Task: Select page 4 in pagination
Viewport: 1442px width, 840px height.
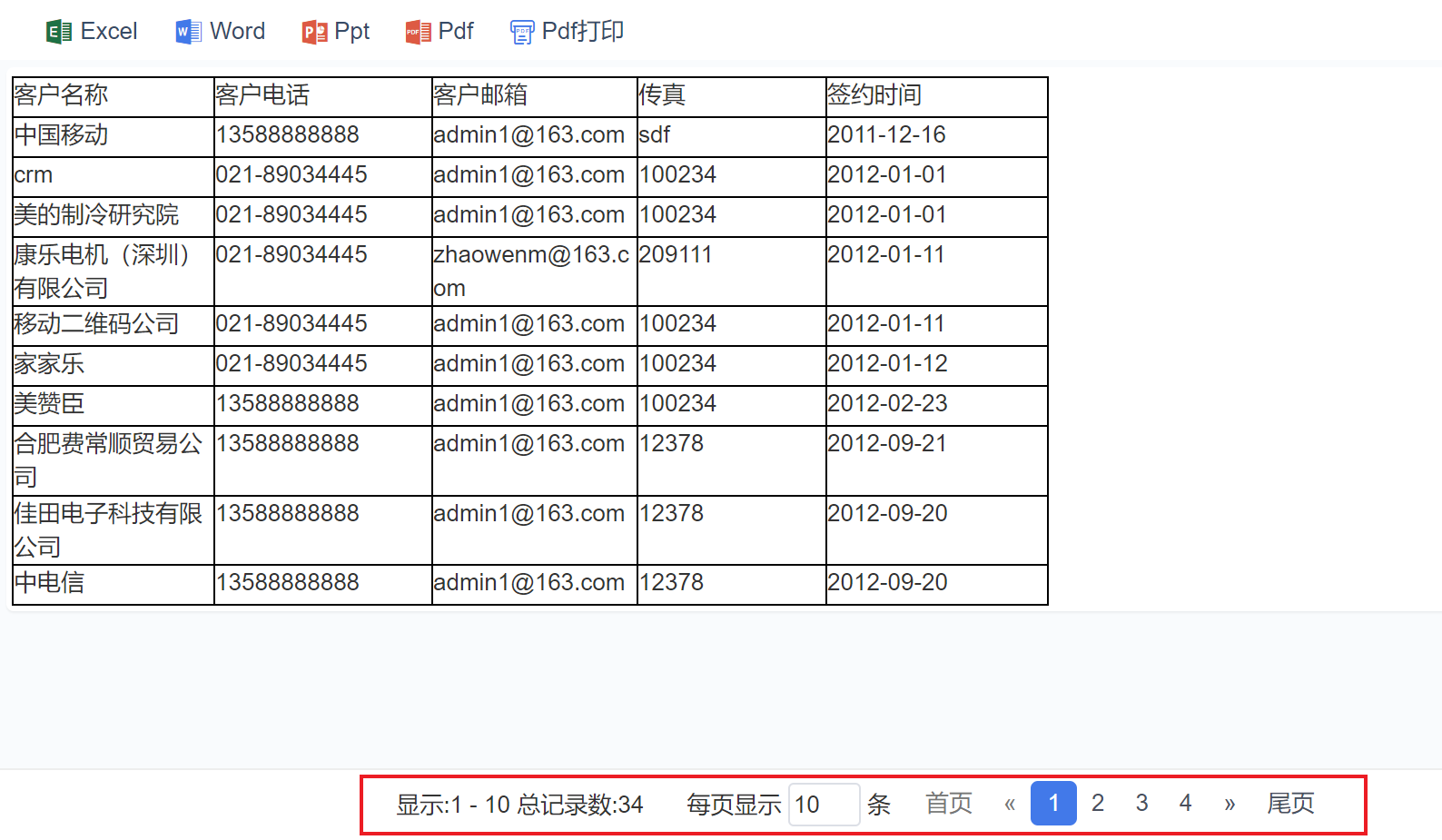Action: coord(1185,804)
